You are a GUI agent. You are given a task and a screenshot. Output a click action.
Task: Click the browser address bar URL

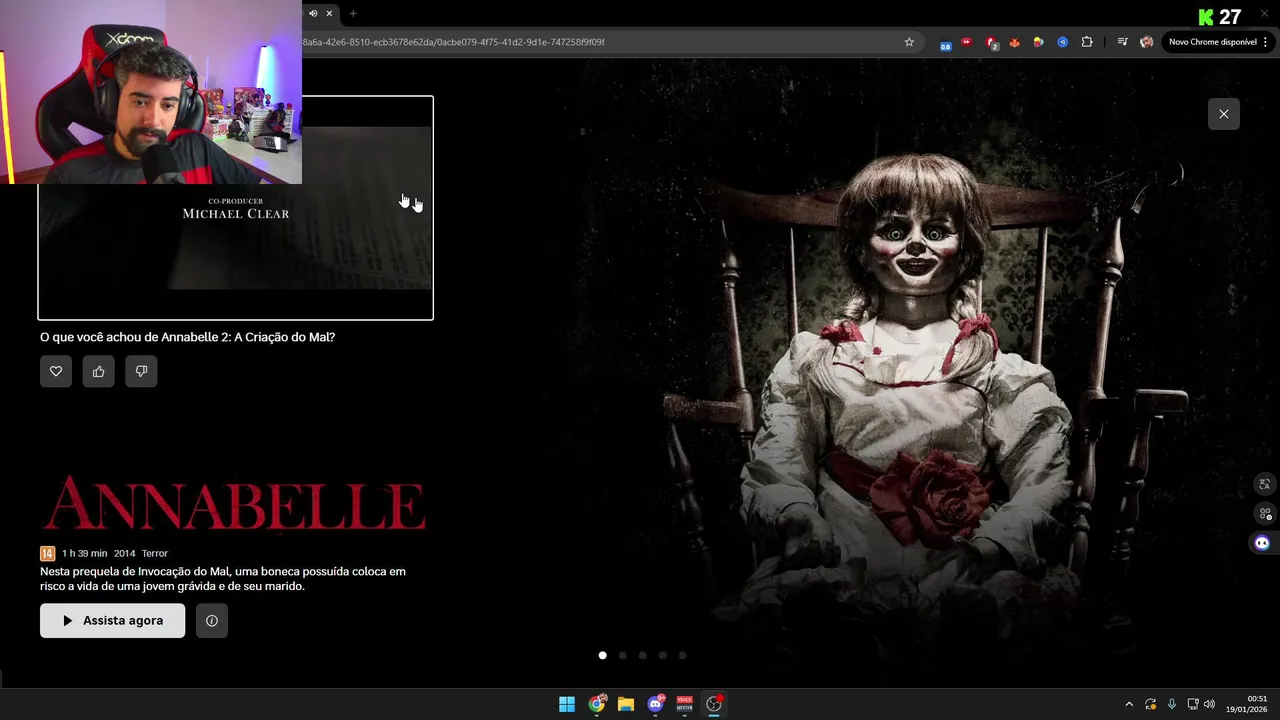coord(454,42)
